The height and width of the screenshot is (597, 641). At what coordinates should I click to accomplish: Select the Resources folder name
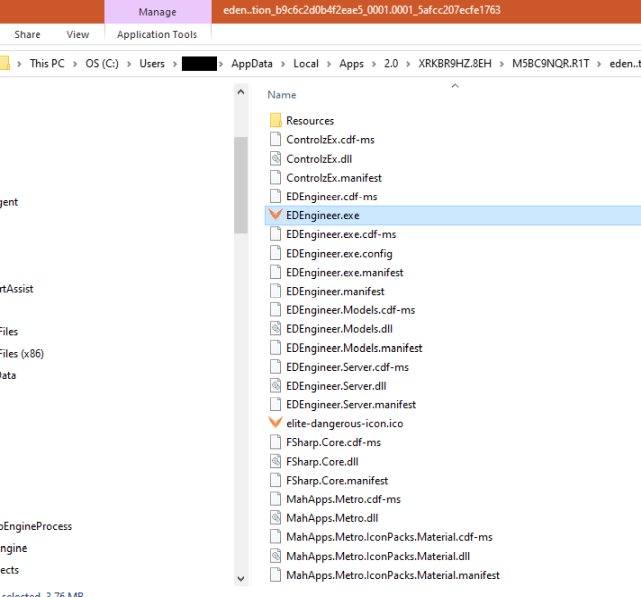point(310,121)
